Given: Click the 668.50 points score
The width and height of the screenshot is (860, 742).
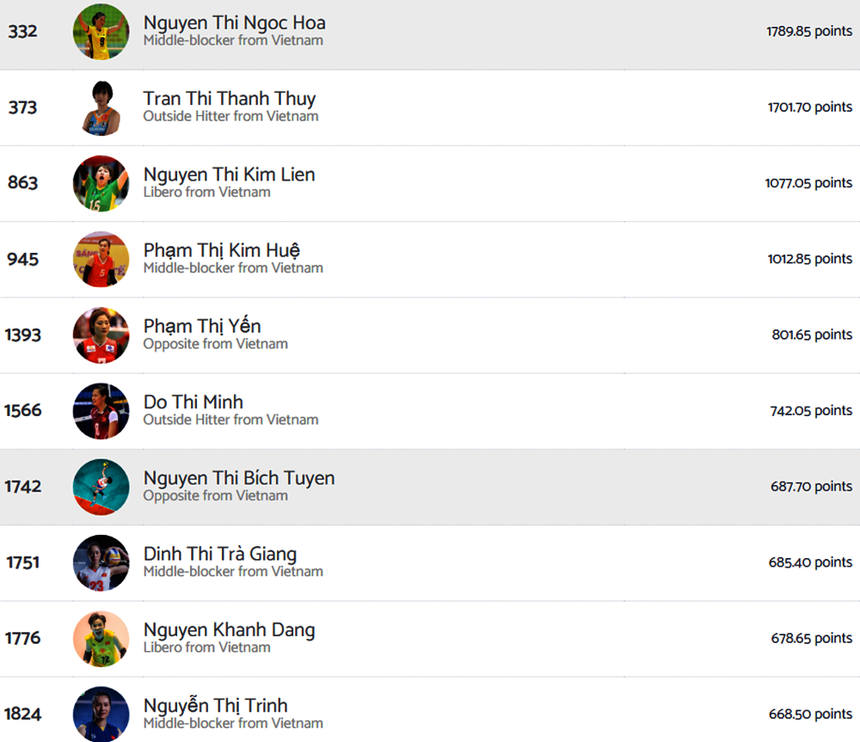Looking at the screenshot, I should (x=810, y=714).
